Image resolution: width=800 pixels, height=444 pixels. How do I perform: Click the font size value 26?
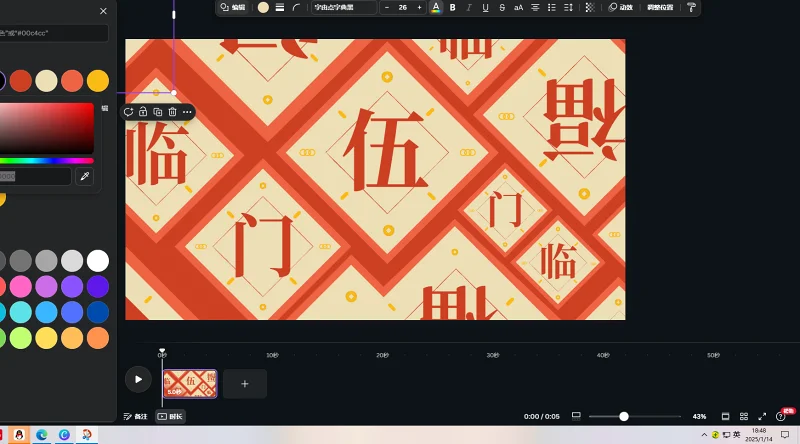point(403,7)
